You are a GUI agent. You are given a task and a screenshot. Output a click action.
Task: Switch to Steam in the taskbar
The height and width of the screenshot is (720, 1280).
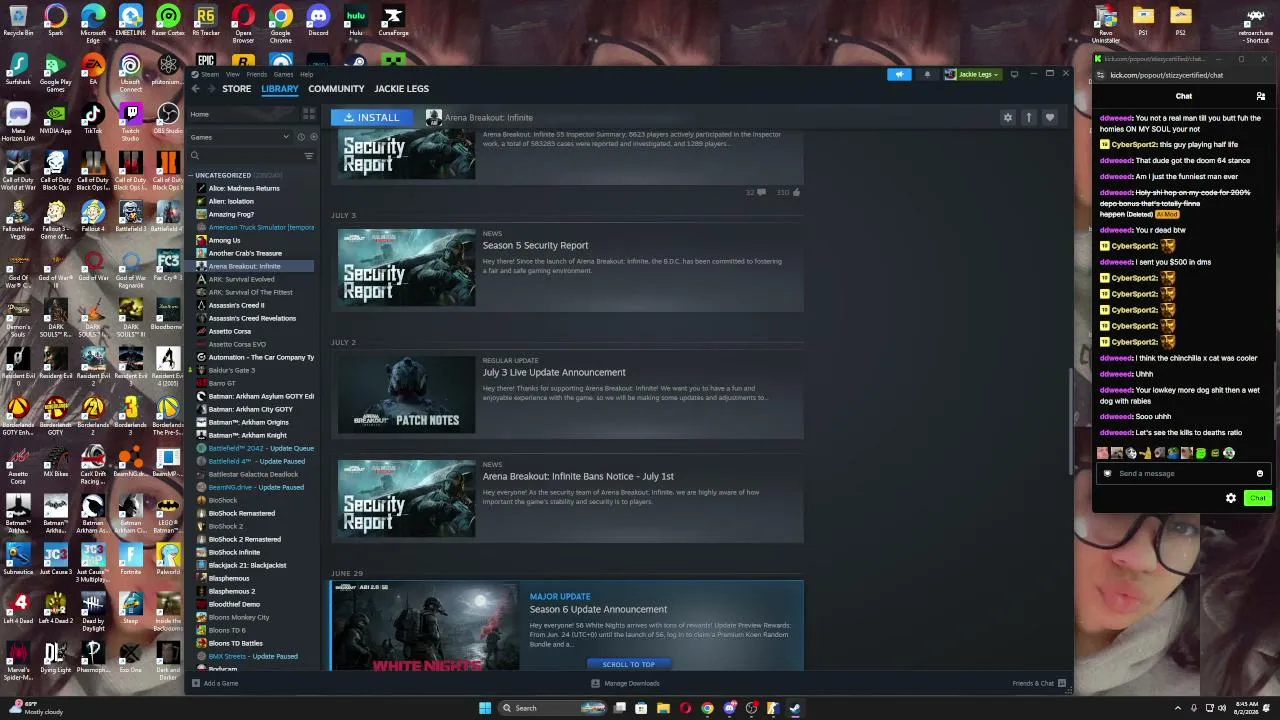(x=795, y=708)
